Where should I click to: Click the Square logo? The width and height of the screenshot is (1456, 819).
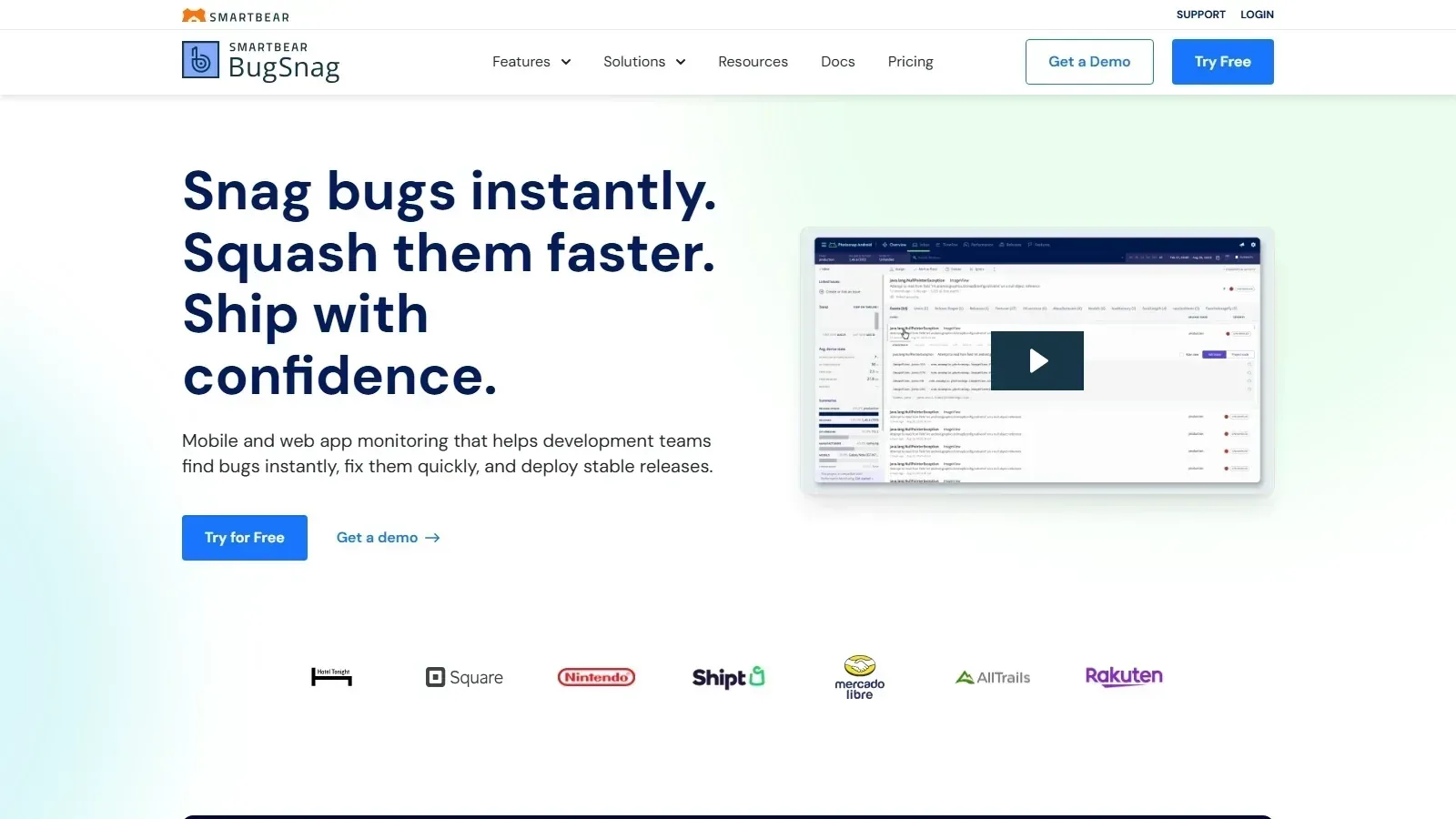(x=464, y=677)
